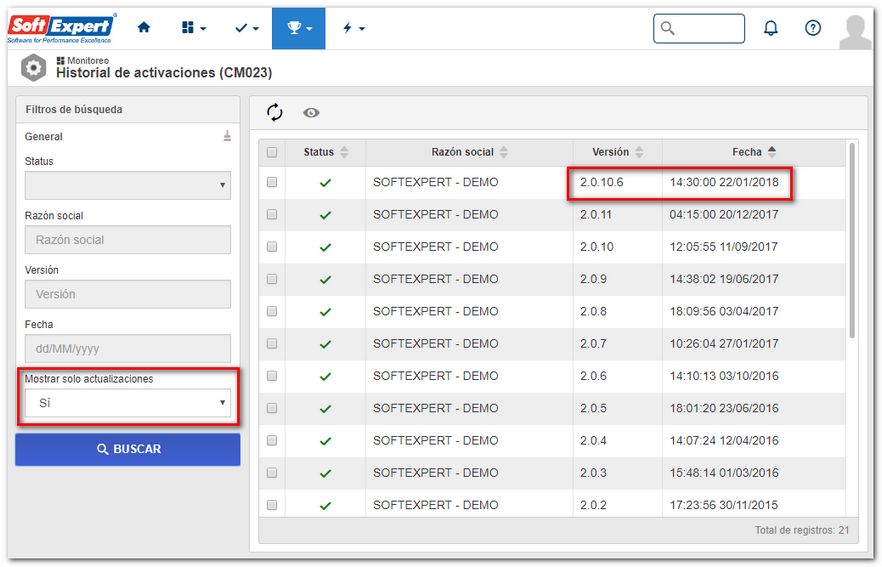Click the top search box

699,28
